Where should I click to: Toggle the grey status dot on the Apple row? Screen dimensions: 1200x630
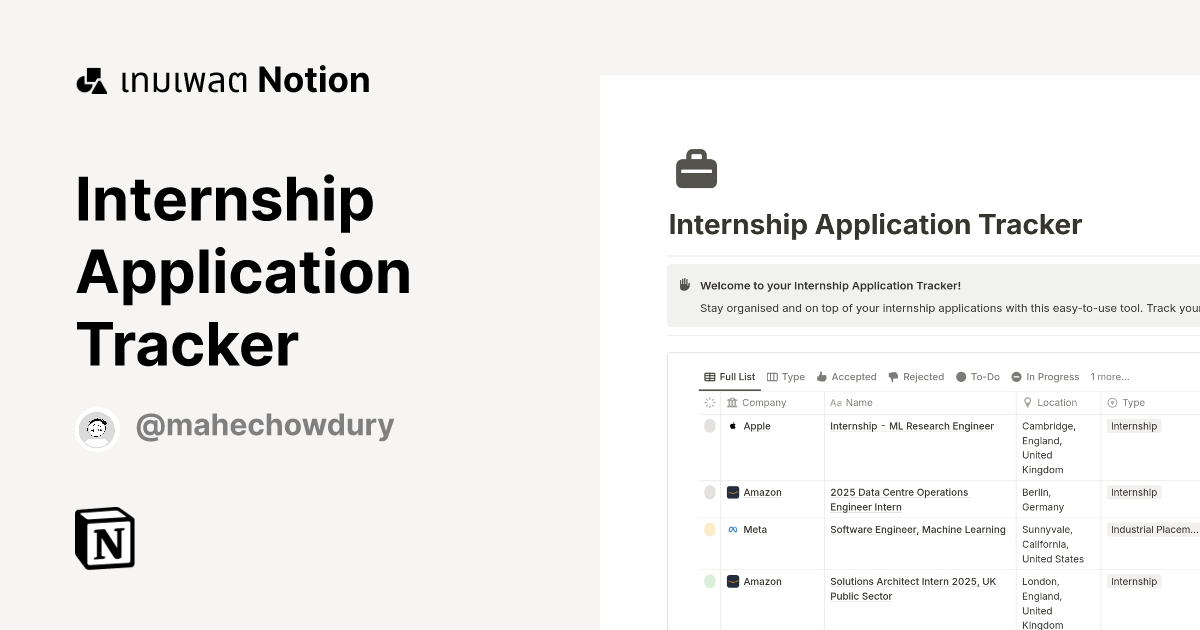pyautogui.click(x=709, y=426)
